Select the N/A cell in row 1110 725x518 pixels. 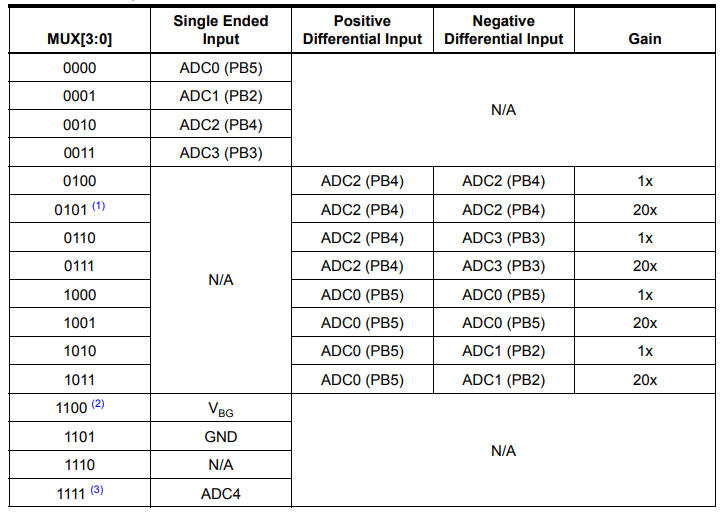[220, 465]
